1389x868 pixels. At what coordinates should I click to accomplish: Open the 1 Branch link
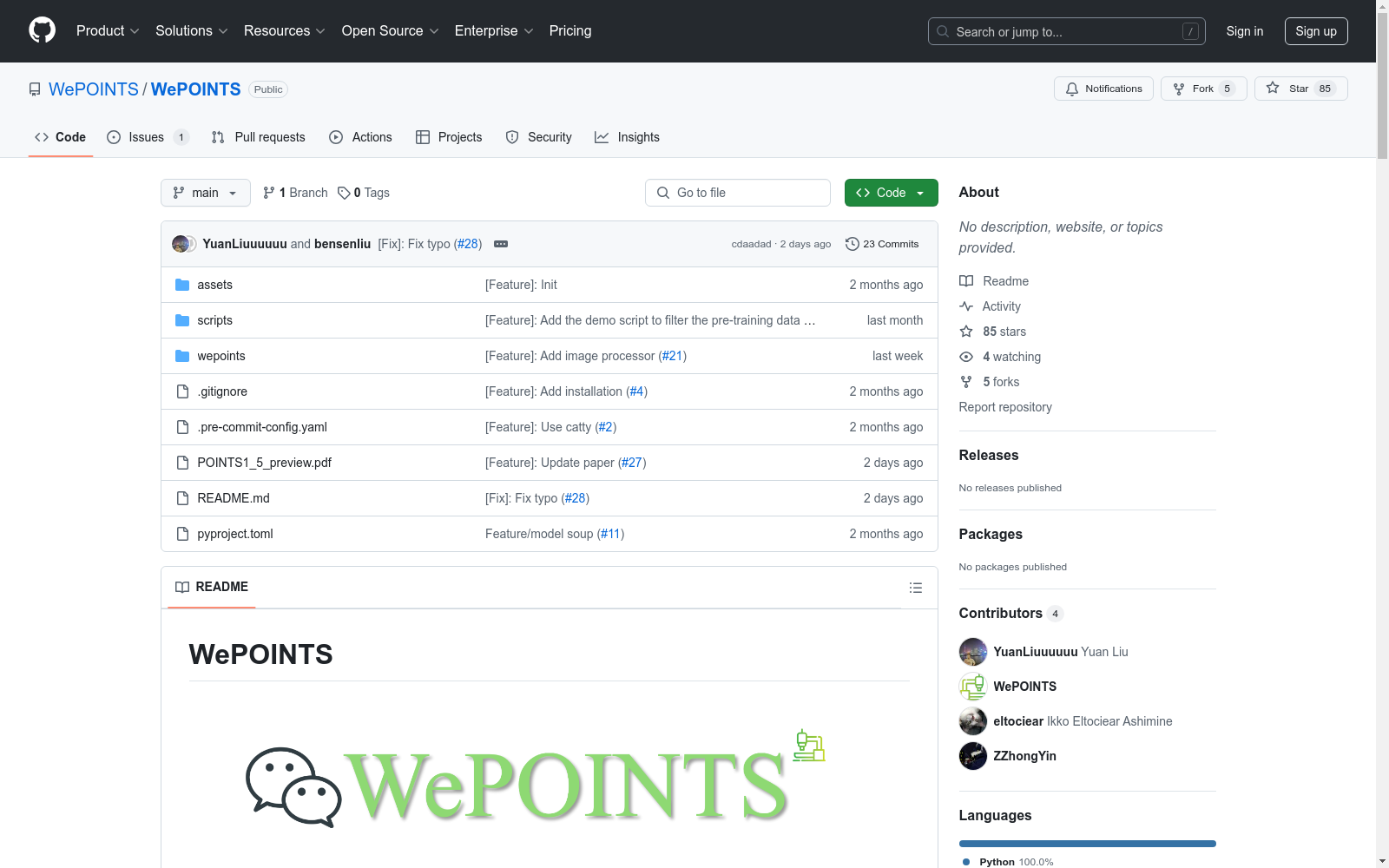coord(295,193)
